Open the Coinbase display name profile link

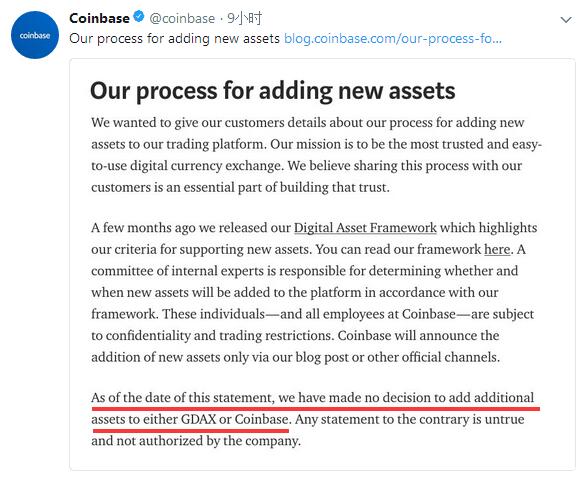pyautogui.click(x=99, y=18)
